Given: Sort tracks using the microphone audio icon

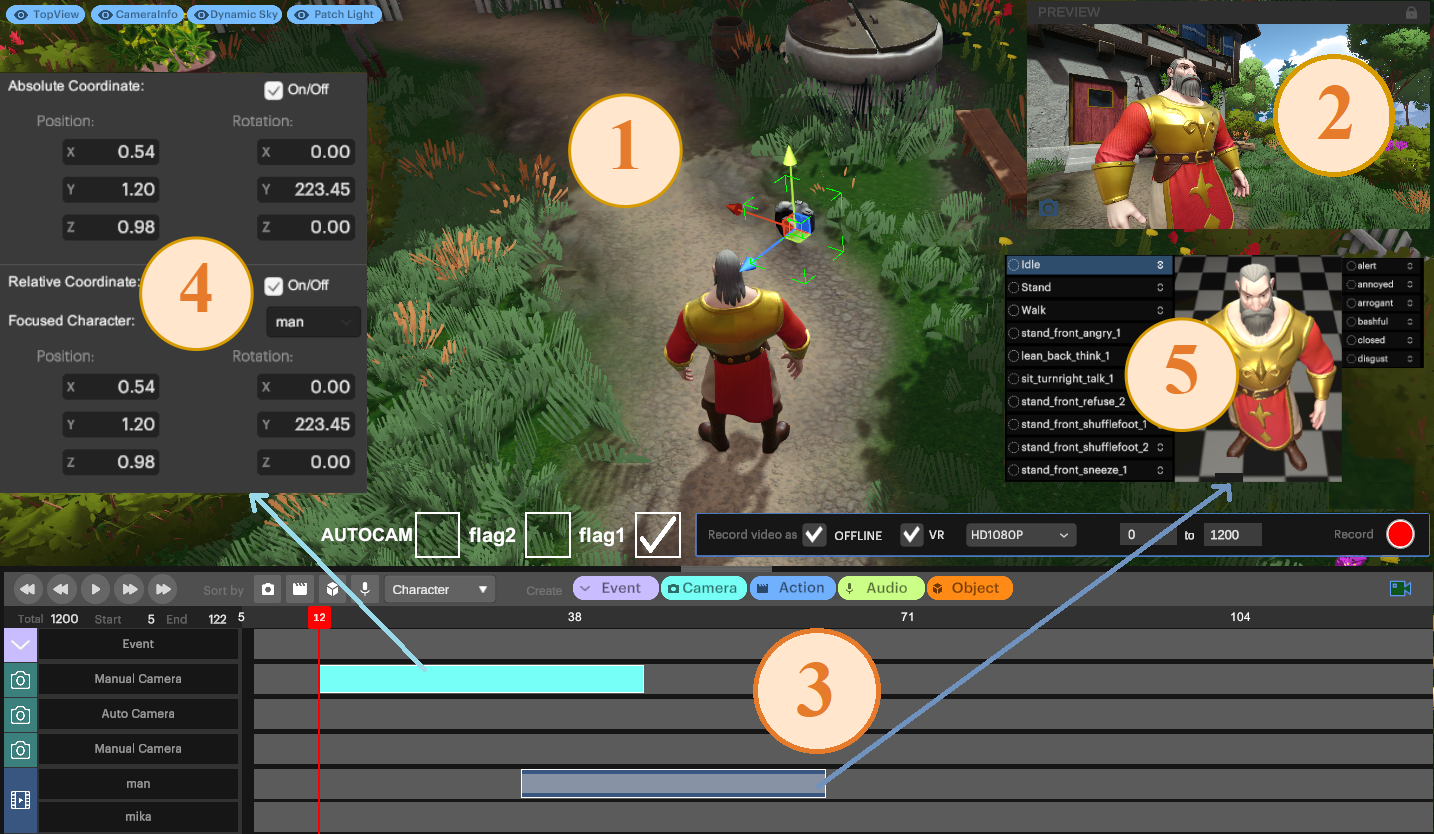Looking at the screenshot, I should coord(364,589).
